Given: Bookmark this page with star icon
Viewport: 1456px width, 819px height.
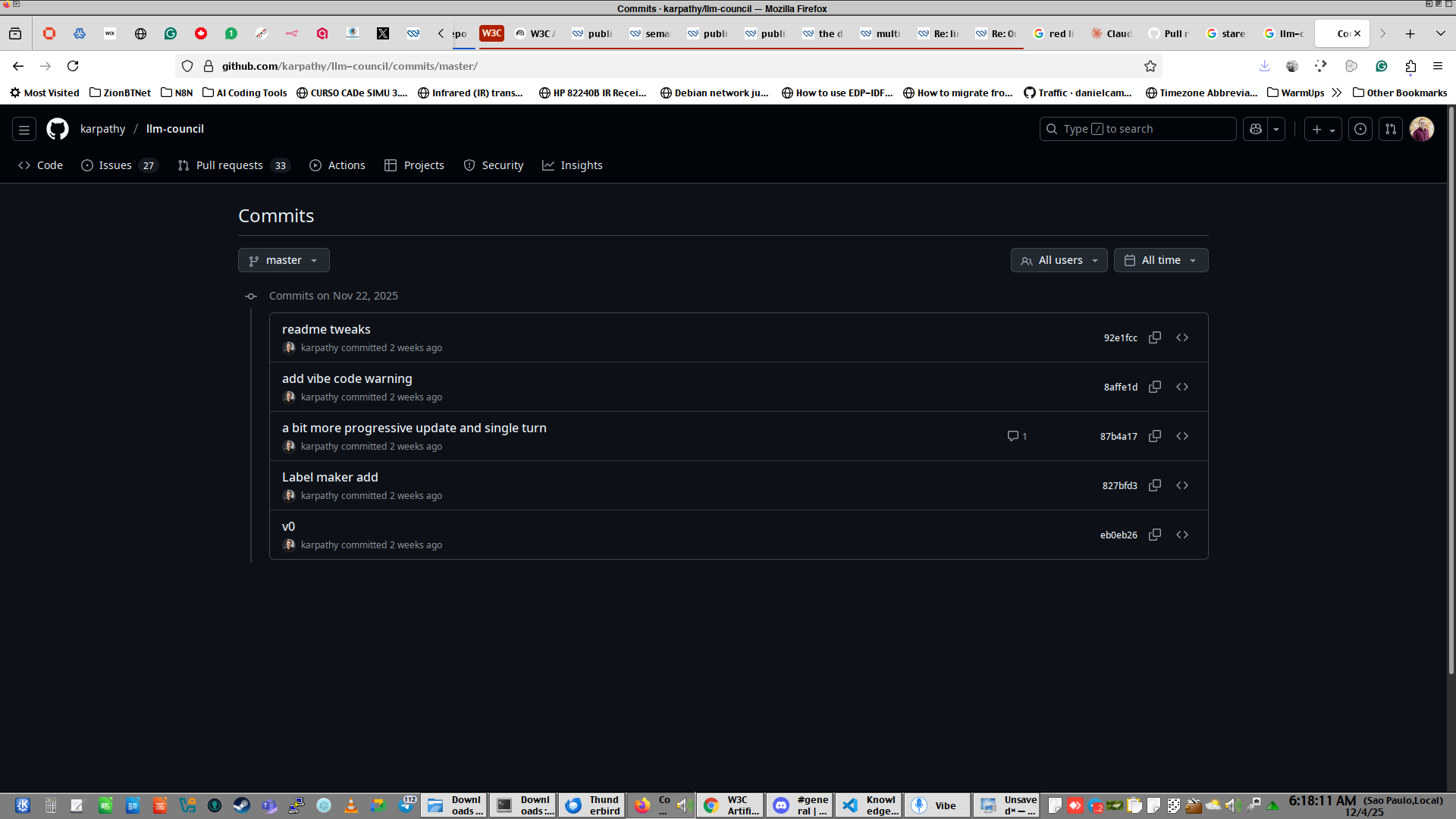Looking at the screenshot, I should pos(1150,66).
